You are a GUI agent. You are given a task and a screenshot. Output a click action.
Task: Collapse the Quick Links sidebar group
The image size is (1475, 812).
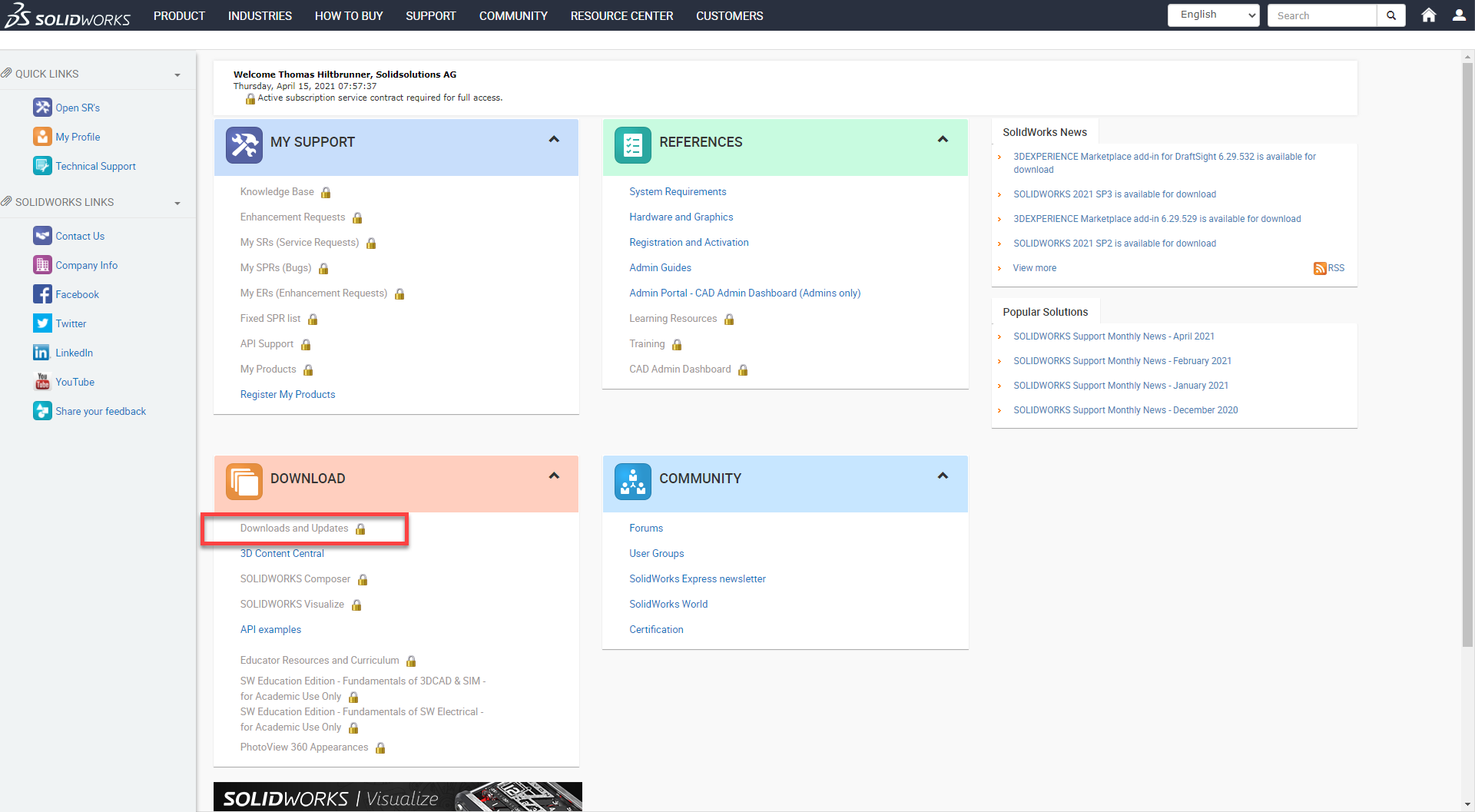click(x=177, y=75)
